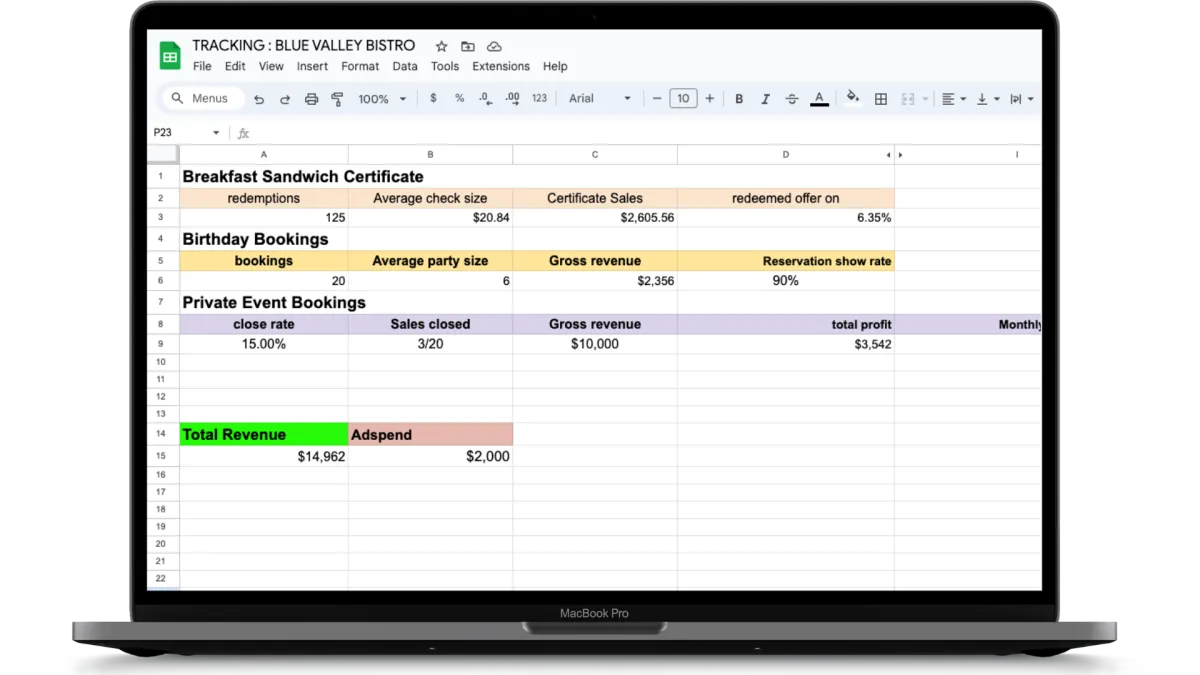Open merge cells dropdown arrow
The image size is (1200, 675).
(925, 99)
